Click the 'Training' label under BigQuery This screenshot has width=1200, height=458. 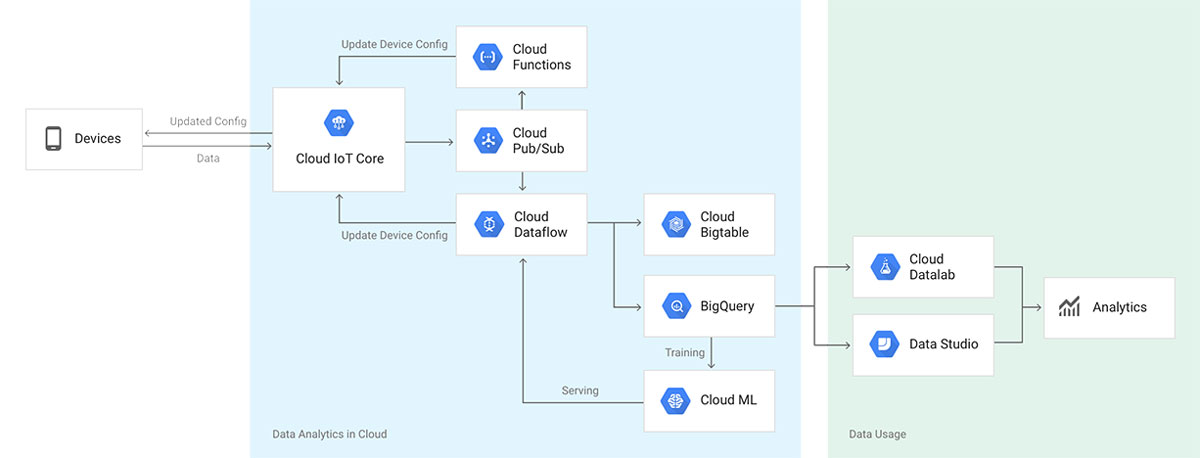click(684, 353)
